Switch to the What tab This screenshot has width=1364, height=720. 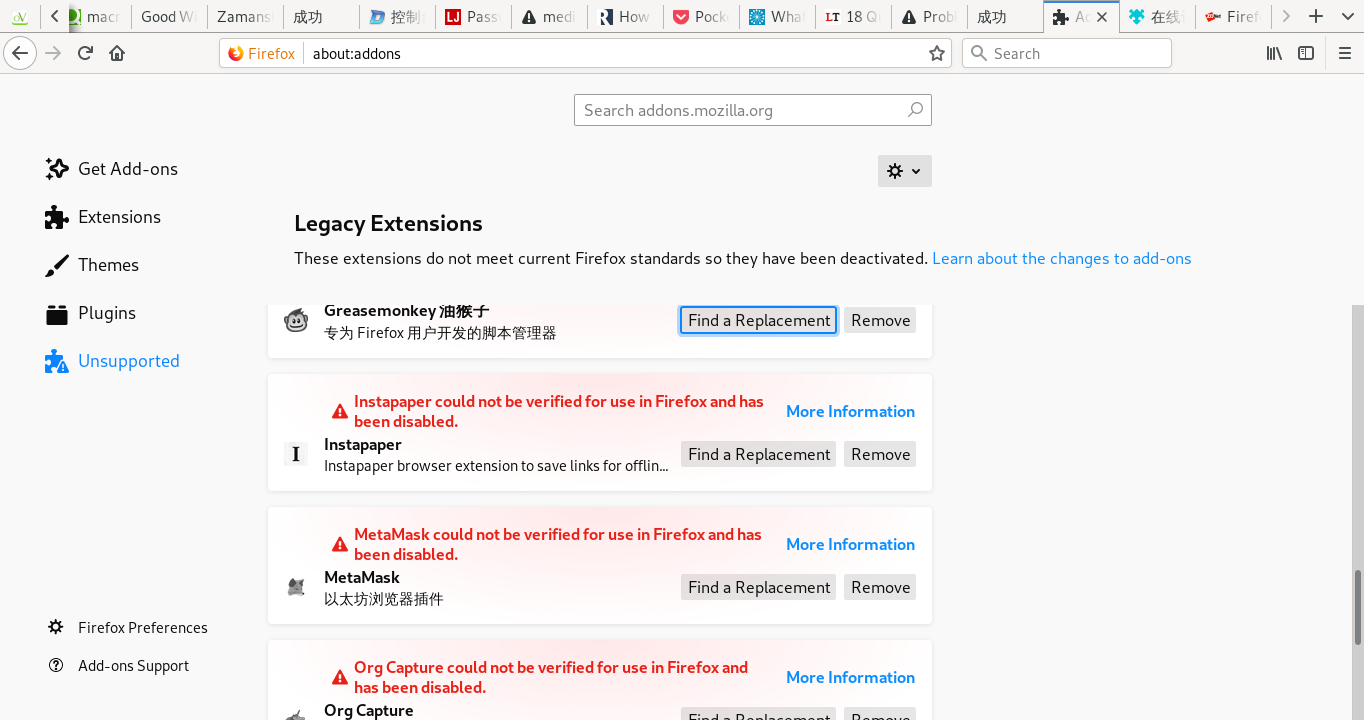click(776, 17)
